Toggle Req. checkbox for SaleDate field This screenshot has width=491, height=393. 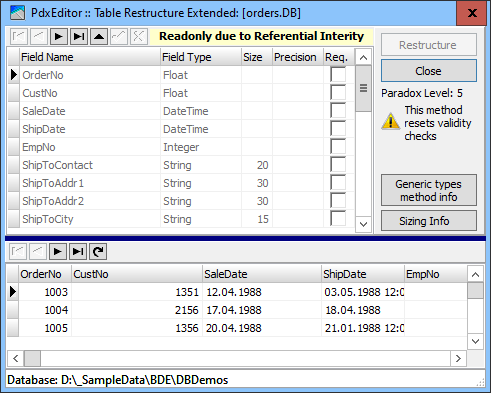pyautogui.click(x=338, y=110)
